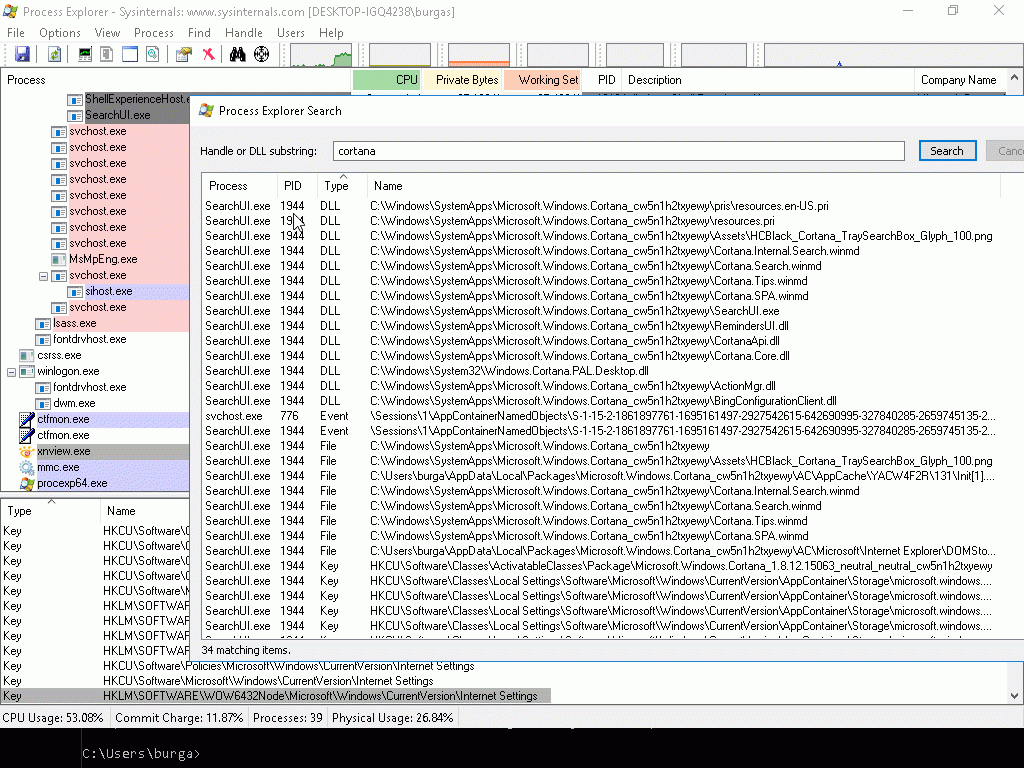Select the mmc.exe process icon
The width and height of the screenshot is (1024, 768).
(x=27, y=468)
